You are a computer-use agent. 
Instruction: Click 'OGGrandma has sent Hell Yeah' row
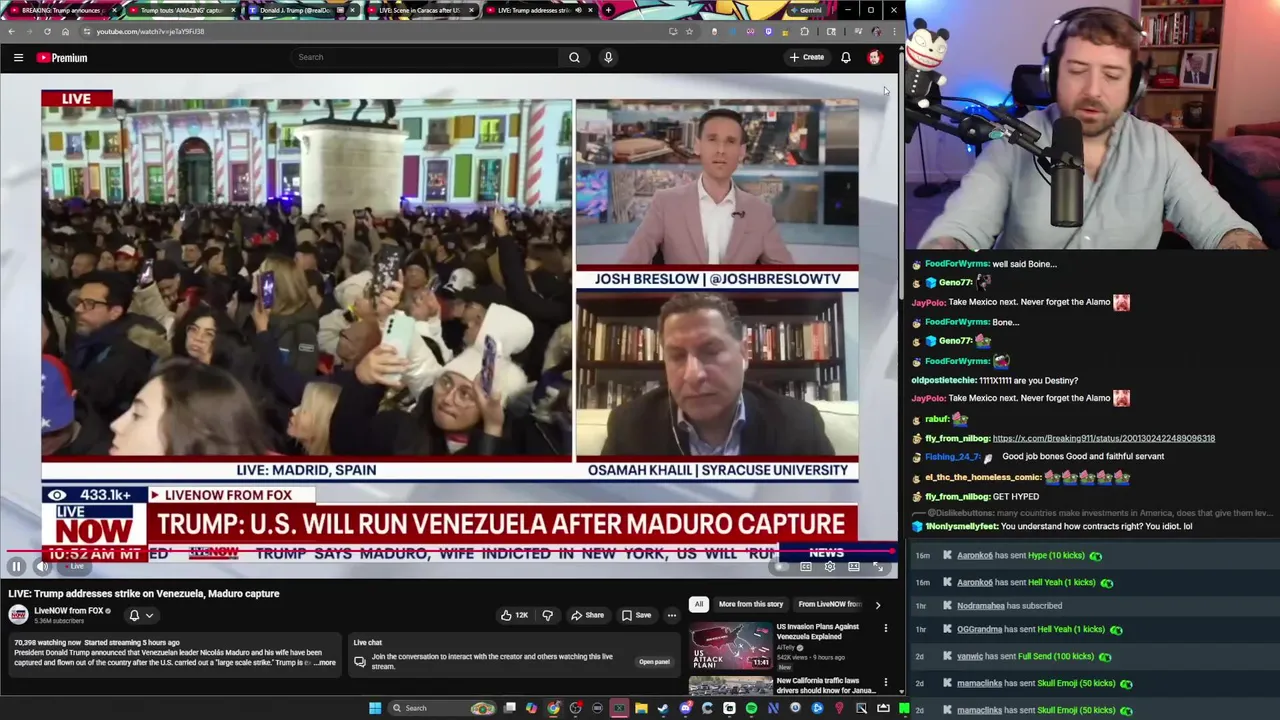point(1093,630)
